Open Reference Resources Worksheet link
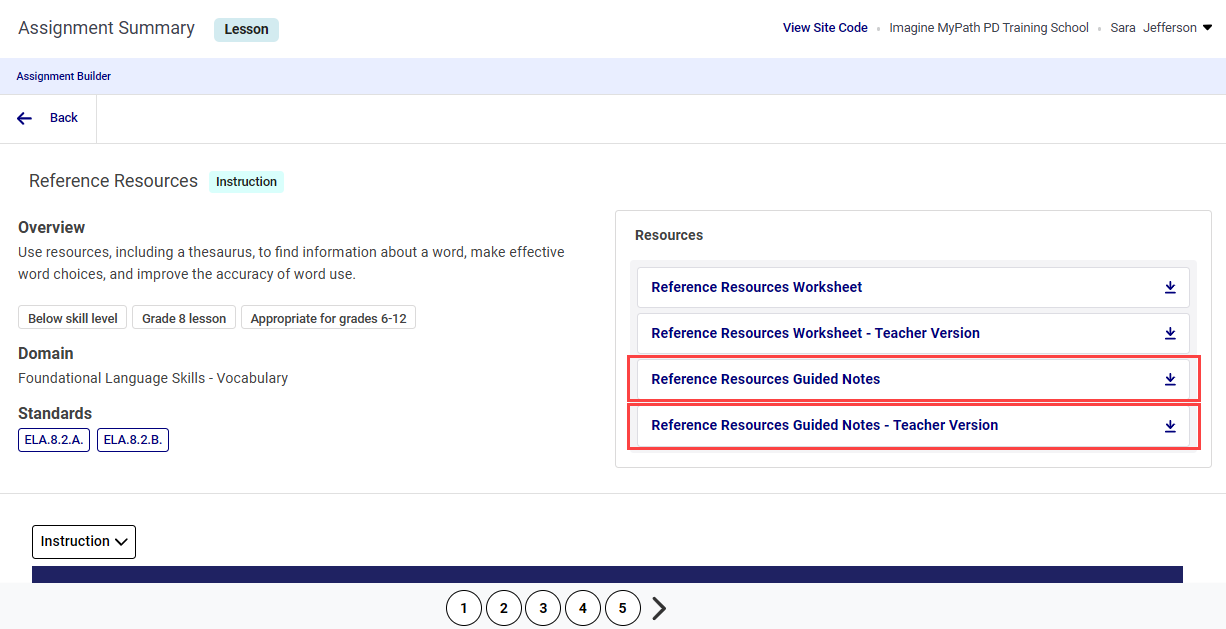Image resolution: width=1226 pixels, height=629 pixels. [756, 287]
